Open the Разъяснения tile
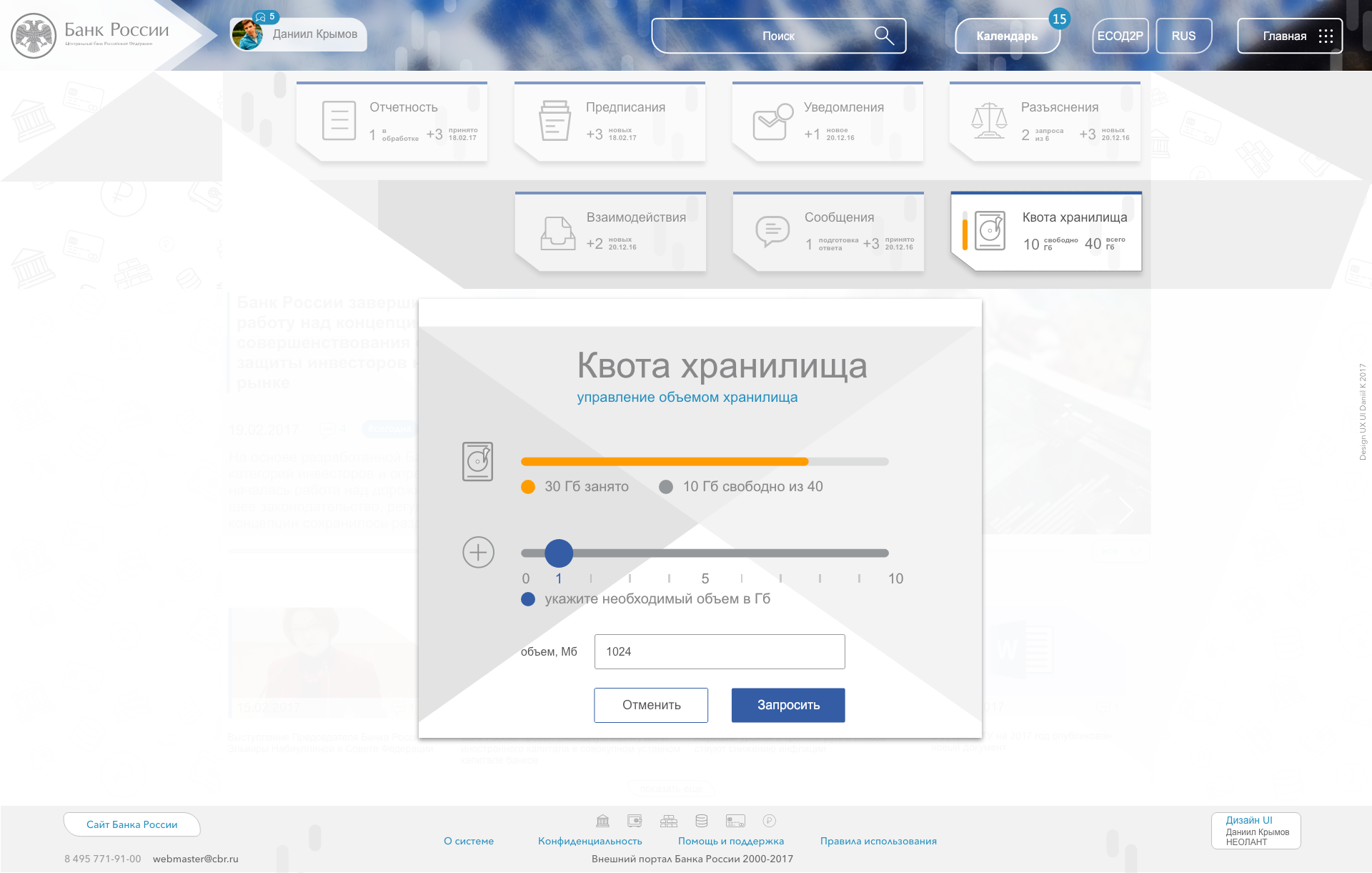The image size is (1372, 873). (1045, 122)
